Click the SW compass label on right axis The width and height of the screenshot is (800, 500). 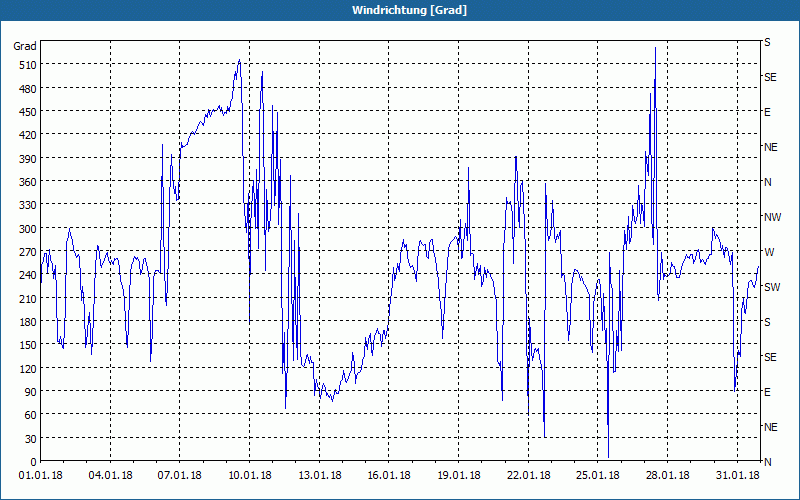coord(772,287)
